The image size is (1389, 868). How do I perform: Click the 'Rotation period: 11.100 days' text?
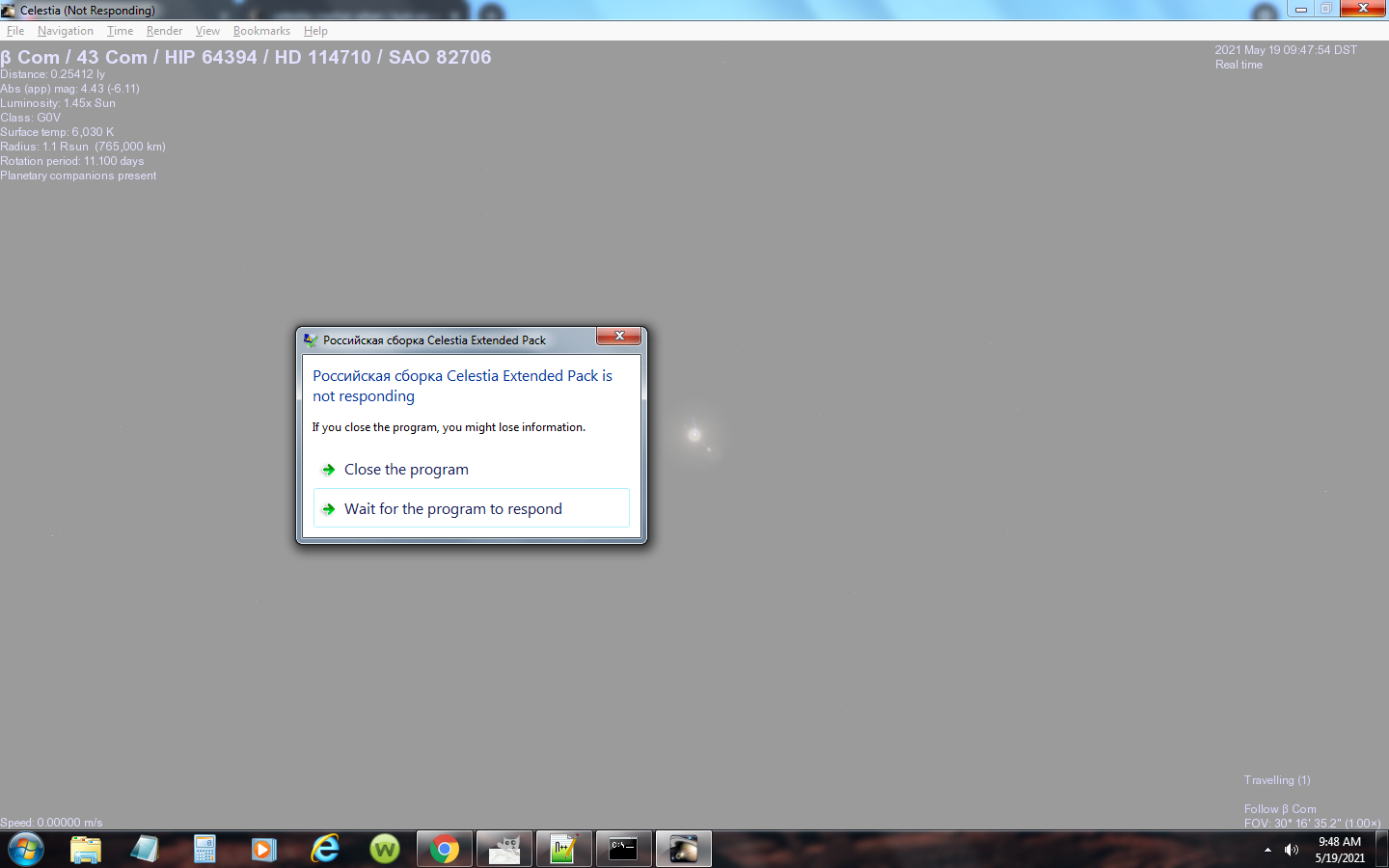coord(72,161)
